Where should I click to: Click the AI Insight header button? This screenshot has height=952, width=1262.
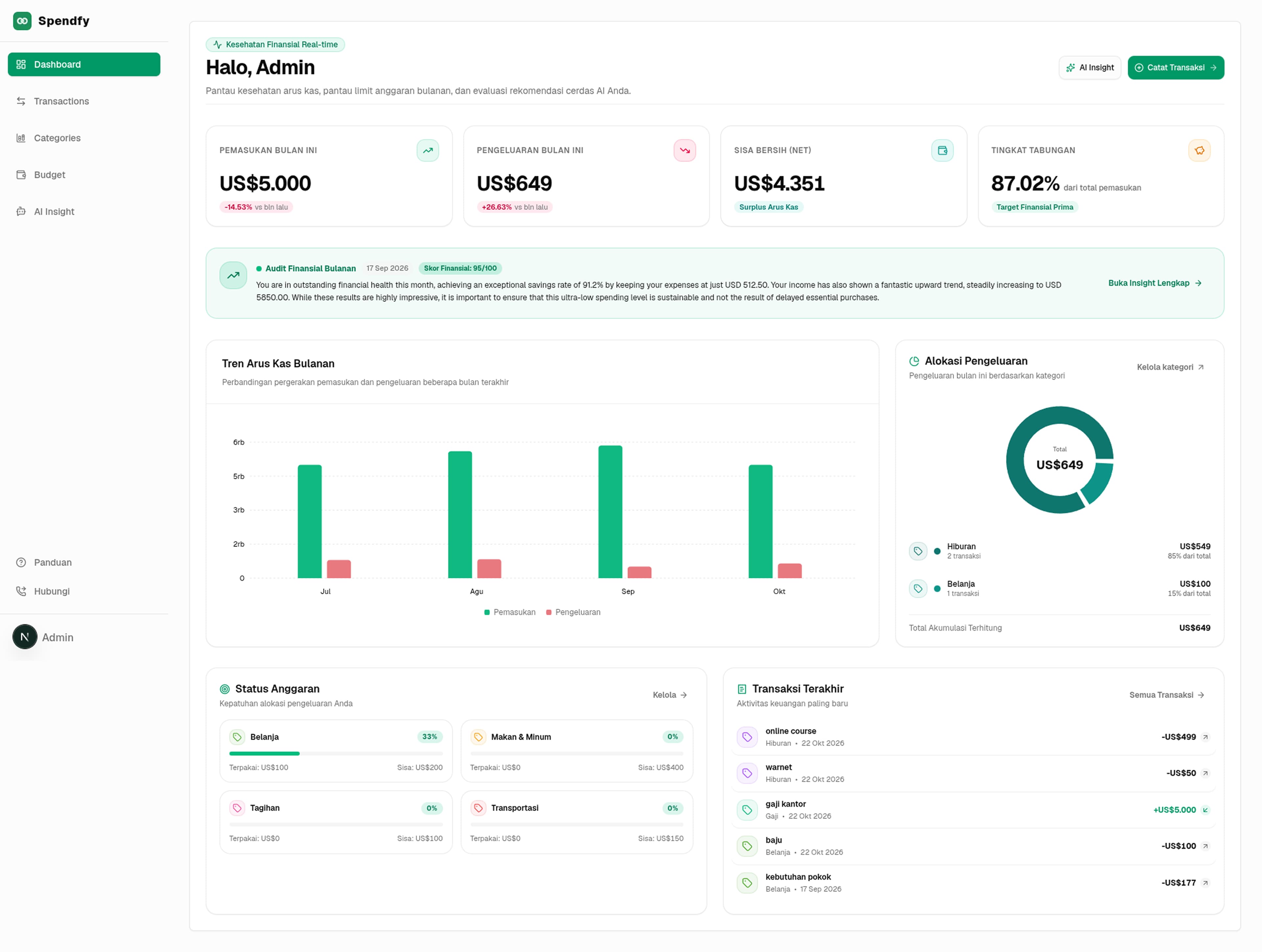point(1090,67)
